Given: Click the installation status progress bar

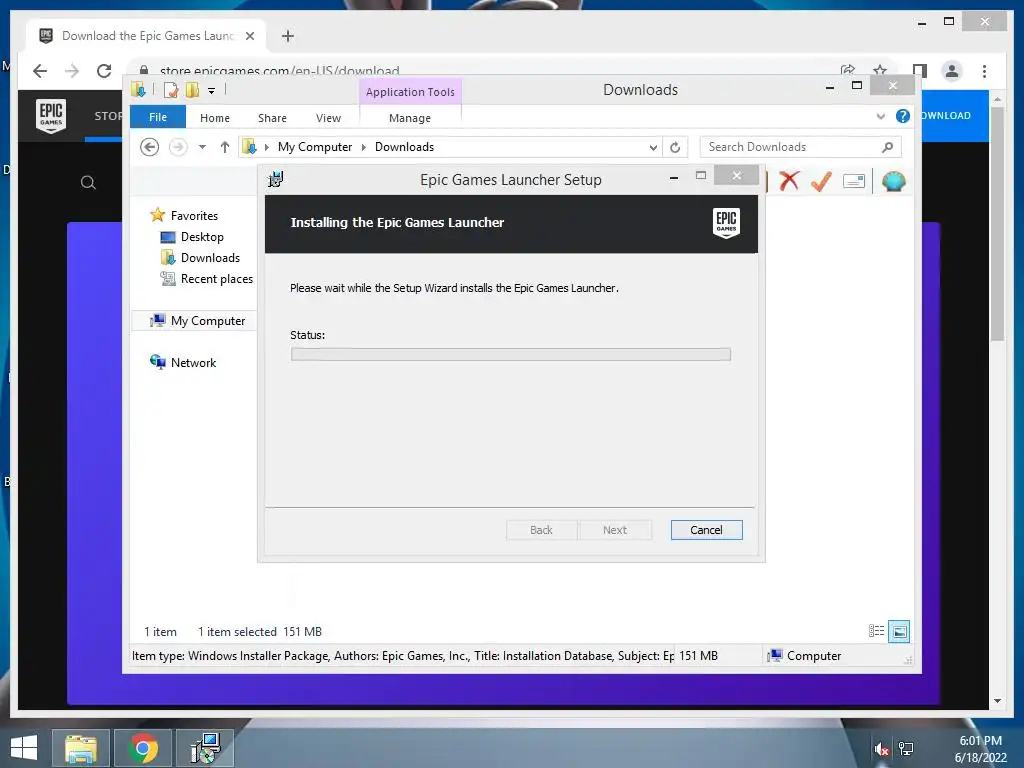Looking at the screenshot, I should pyautogui.click(x=511, y=354).
